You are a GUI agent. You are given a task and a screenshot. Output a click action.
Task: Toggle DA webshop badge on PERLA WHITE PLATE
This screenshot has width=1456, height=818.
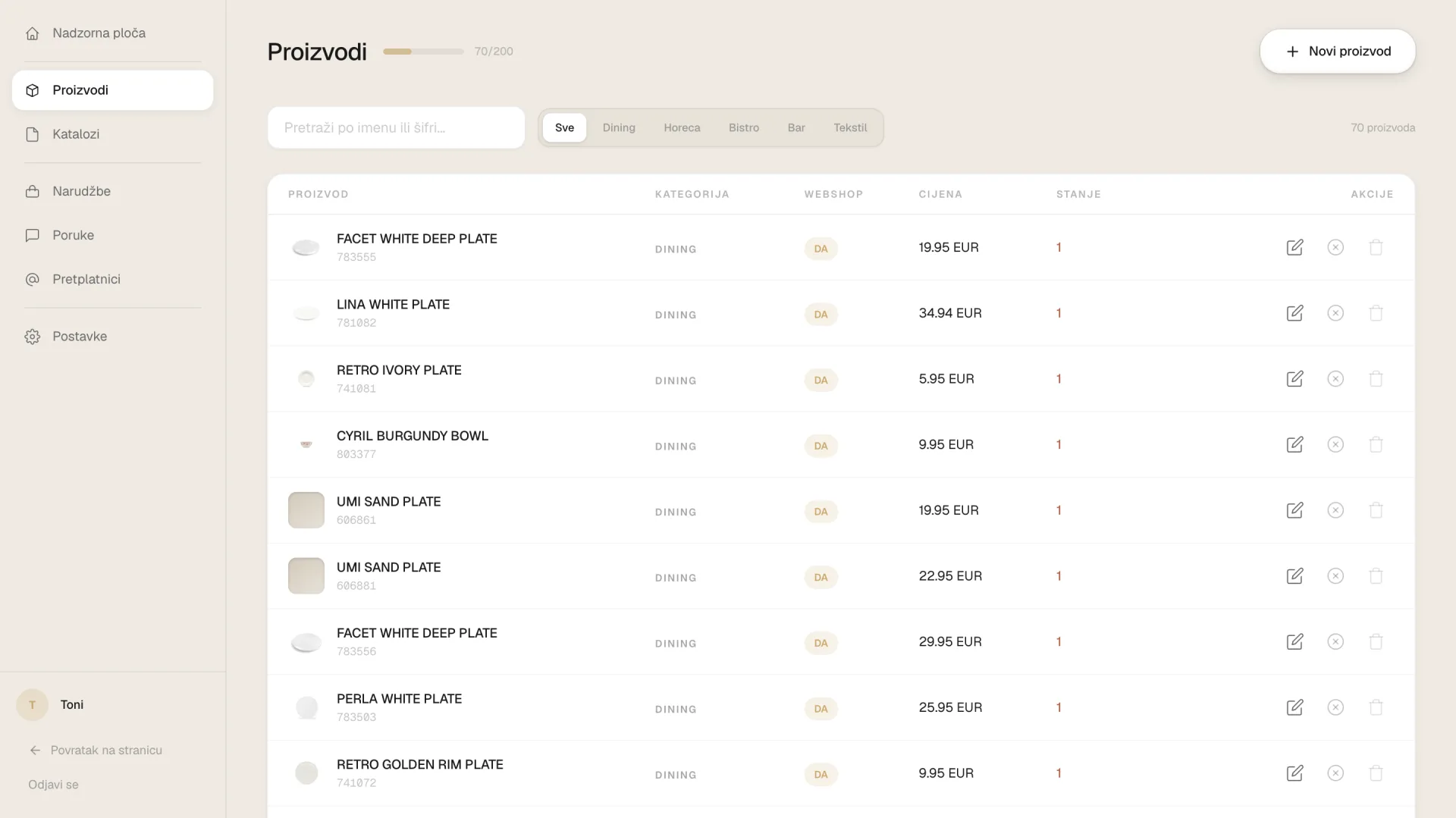pyautogui.click(x=821, y=709)
